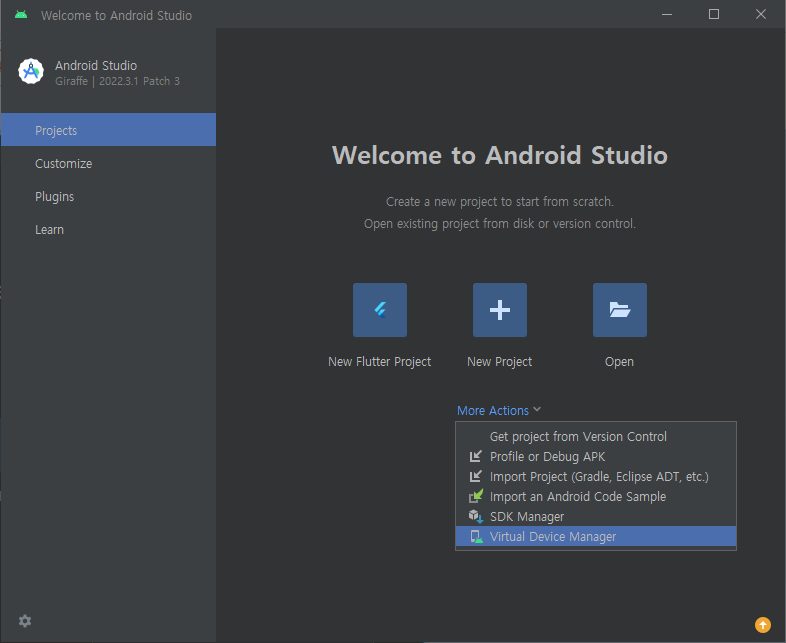The height and width of the screenshot is (643, 786).
Task: Click the Virtual Device Manager phone icon
Action: pos(476,537)
